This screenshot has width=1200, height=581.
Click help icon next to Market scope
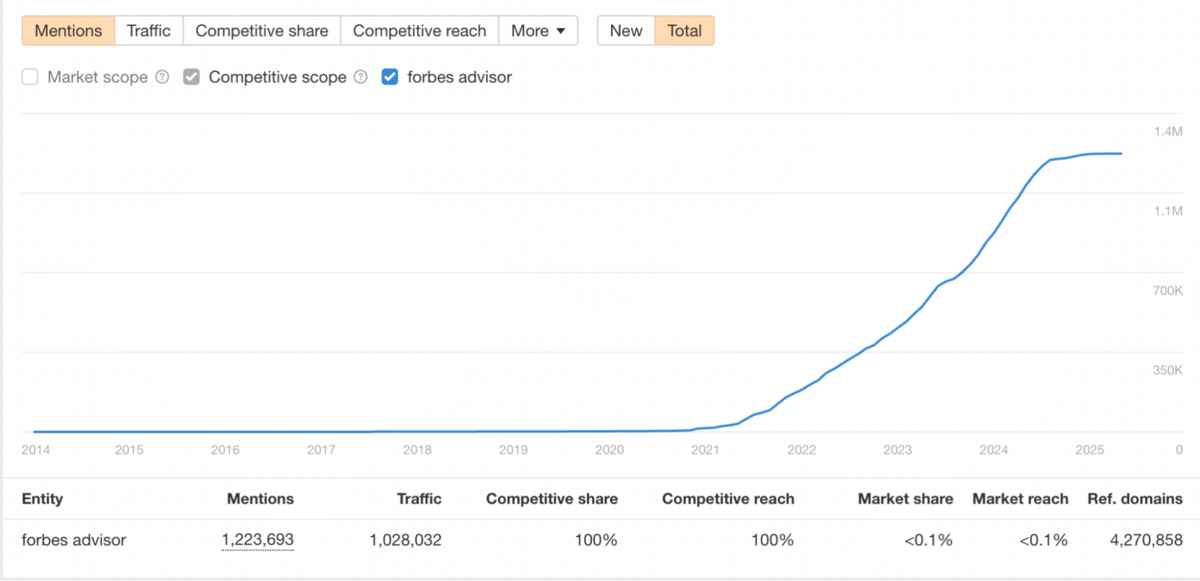click(x=162, y=77)
